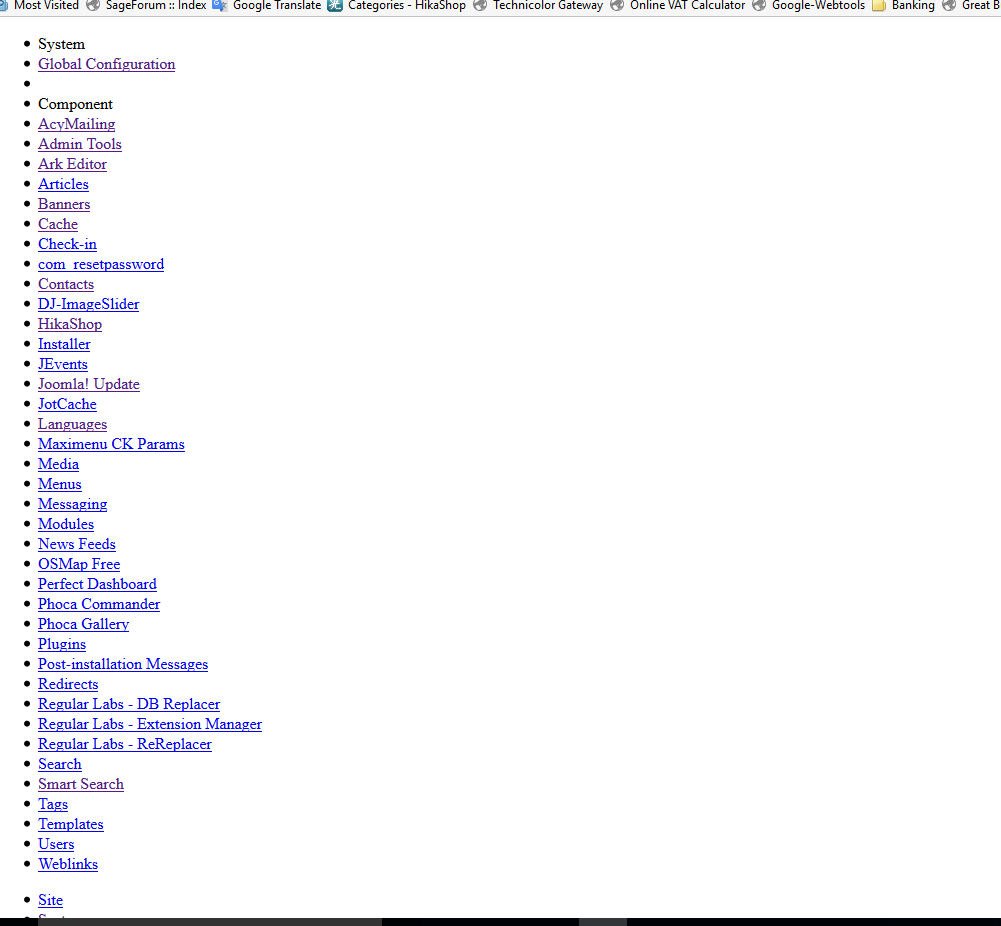Click the Online VAT Calculator globe icon
The height and width of the screenshot is (926, 1001).
pyautogui.click(x=617, y=5)
